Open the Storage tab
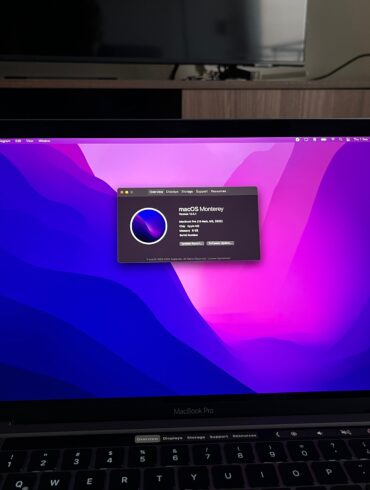The image size is (370, 490). (x=187, y=192)
